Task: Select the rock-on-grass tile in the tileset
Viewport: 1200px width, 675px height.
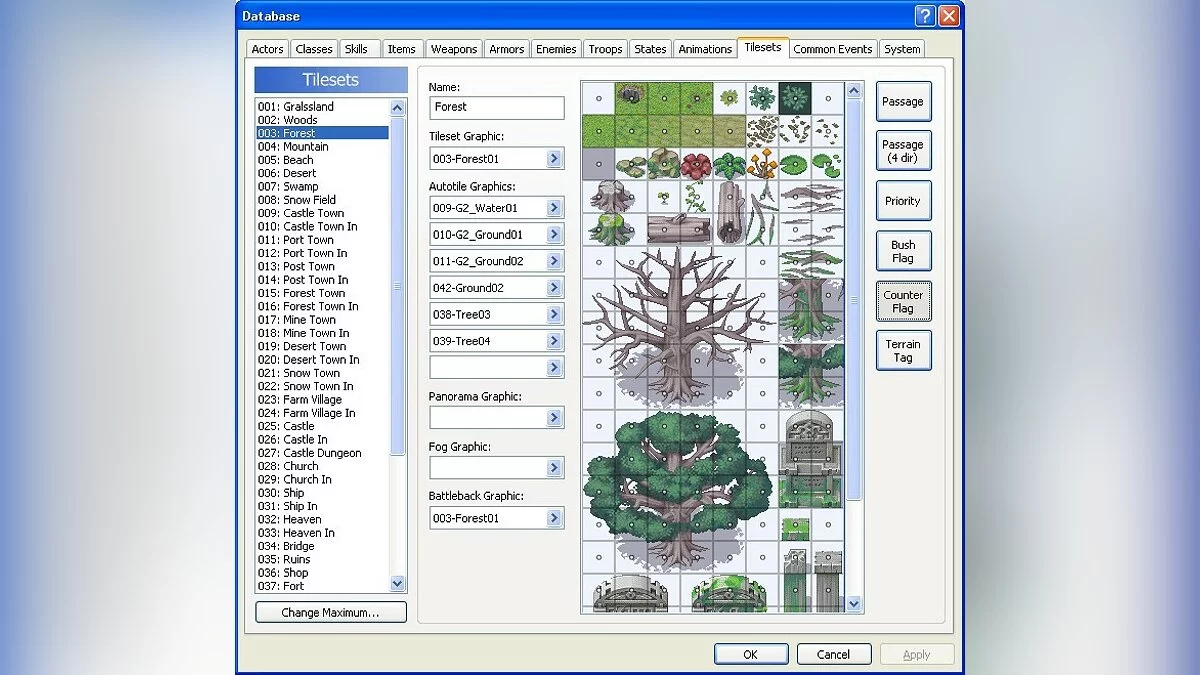Action: click(631, 97)
